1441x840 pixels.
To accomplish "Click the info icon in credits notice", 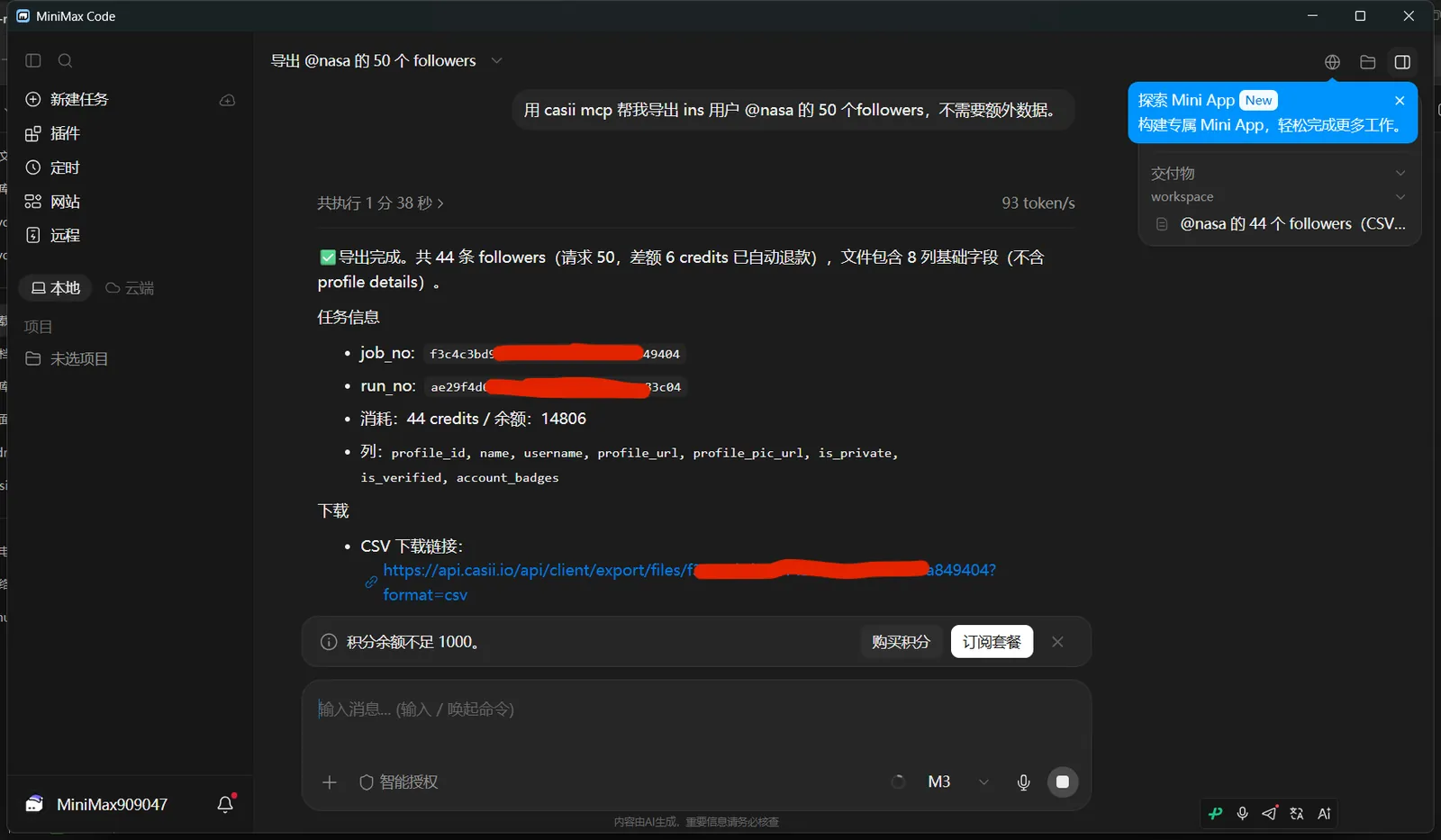I will pos(329,642).
